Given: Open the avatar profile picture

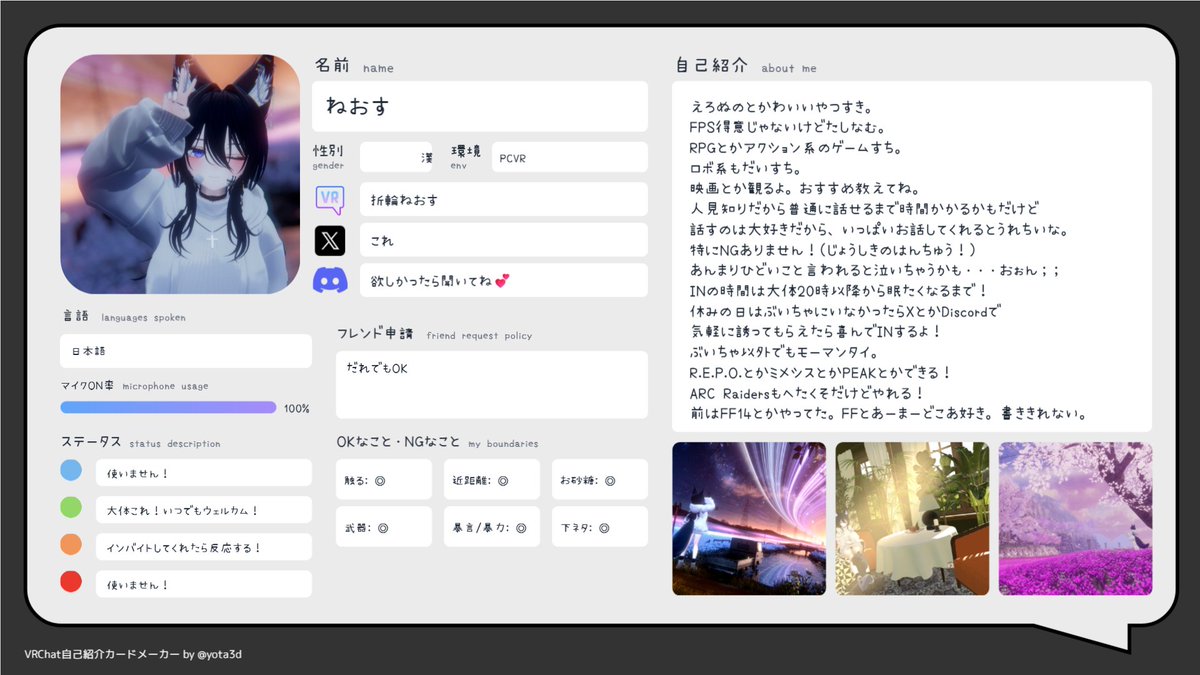Looking at the screenshot, I should (x=180, y=174).
